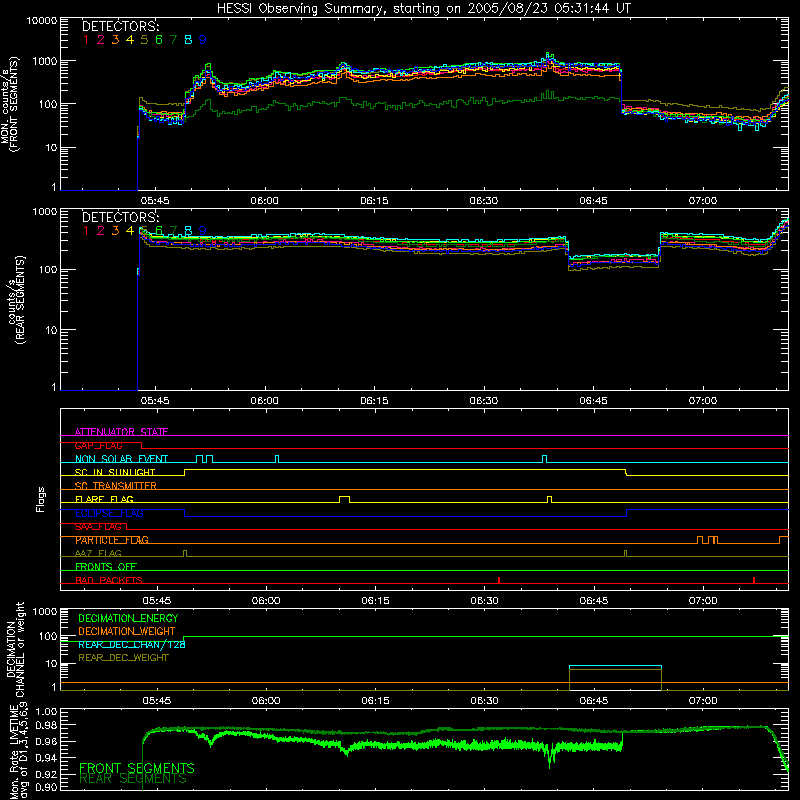Click the NON_SOLAR_EVENT pulse near 06:38
The width and height of the screenshot is (800, 800).
(544, 459)
